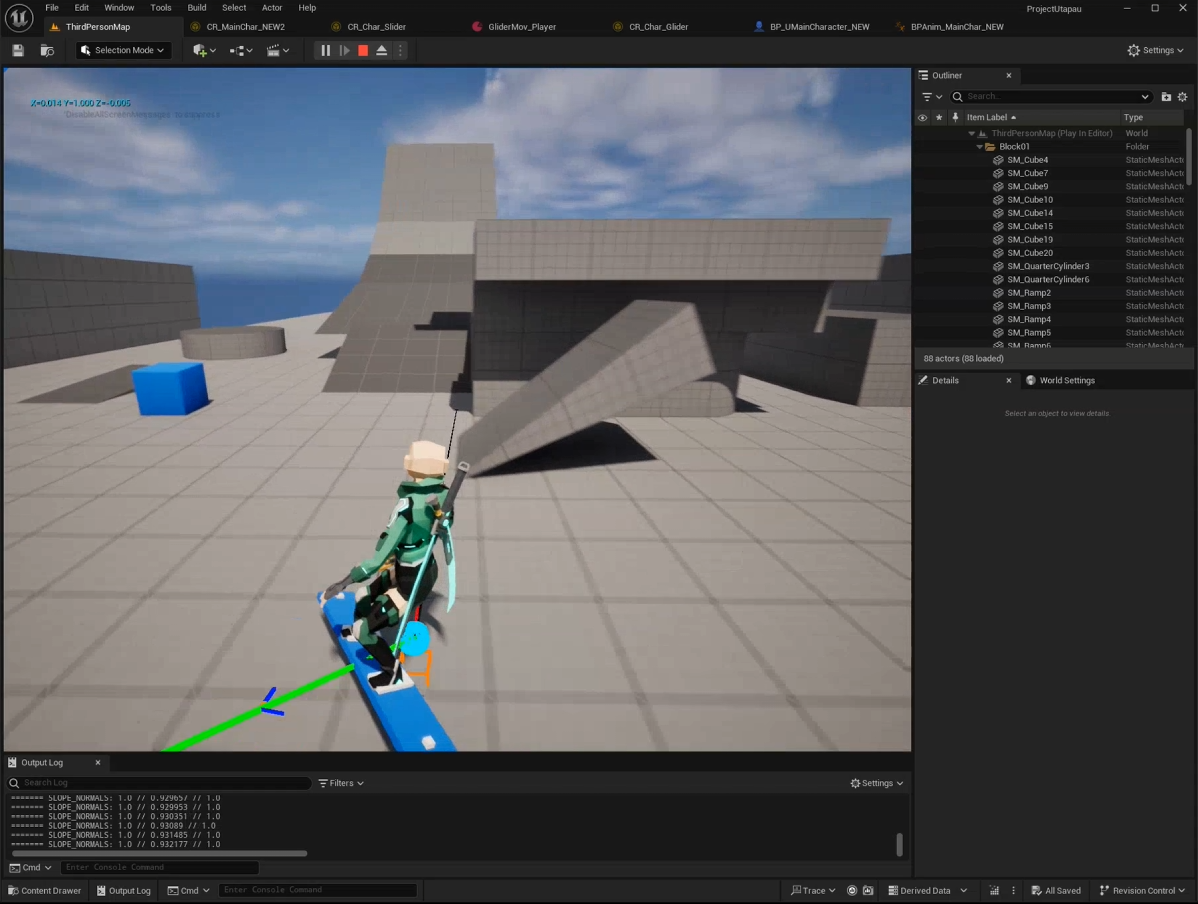The image size is (1198, 904).
Task: Open the Build menu
Action: (197, 8)
